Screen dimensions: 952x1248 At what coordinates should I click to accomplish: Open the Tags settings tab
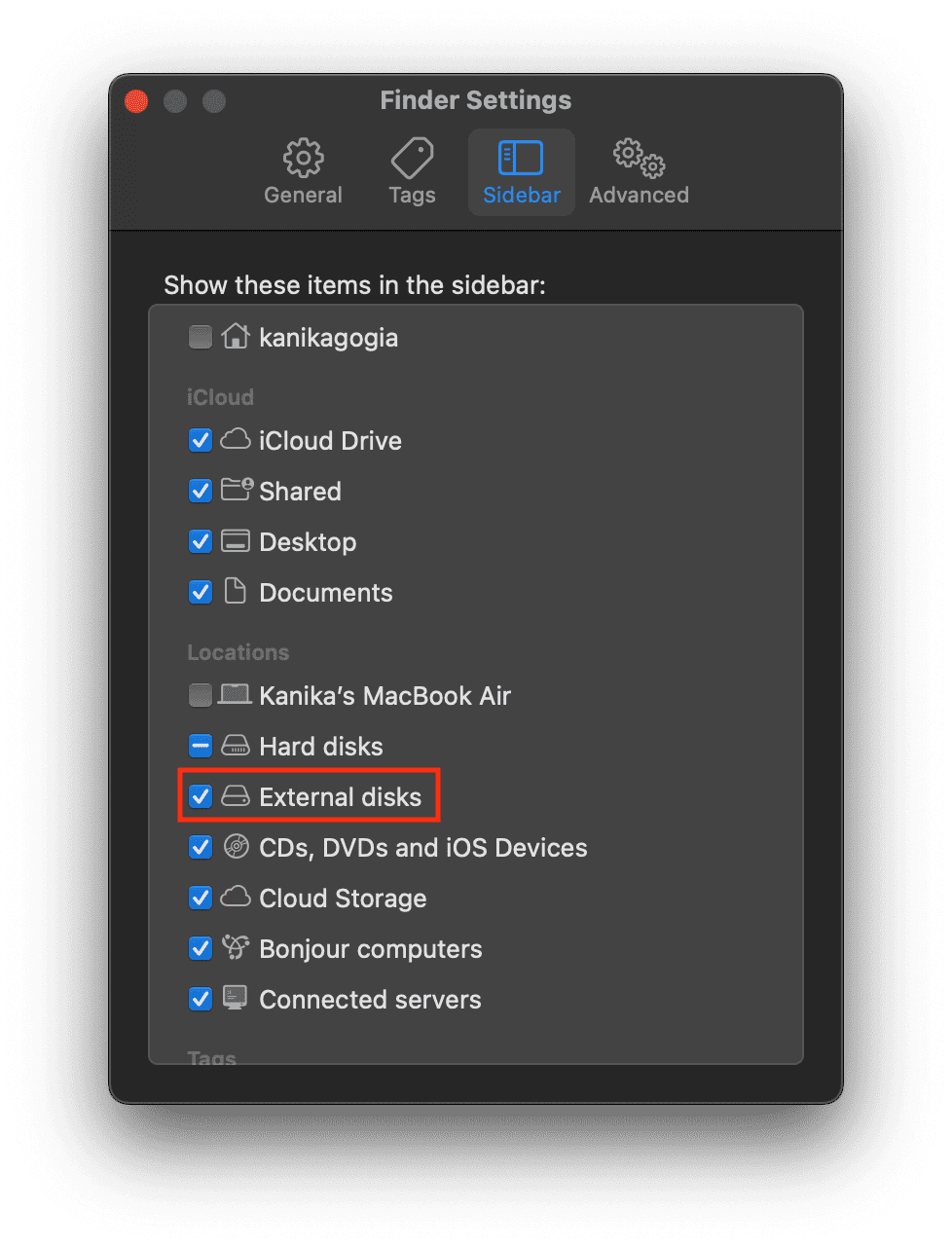tap(412, 172)
